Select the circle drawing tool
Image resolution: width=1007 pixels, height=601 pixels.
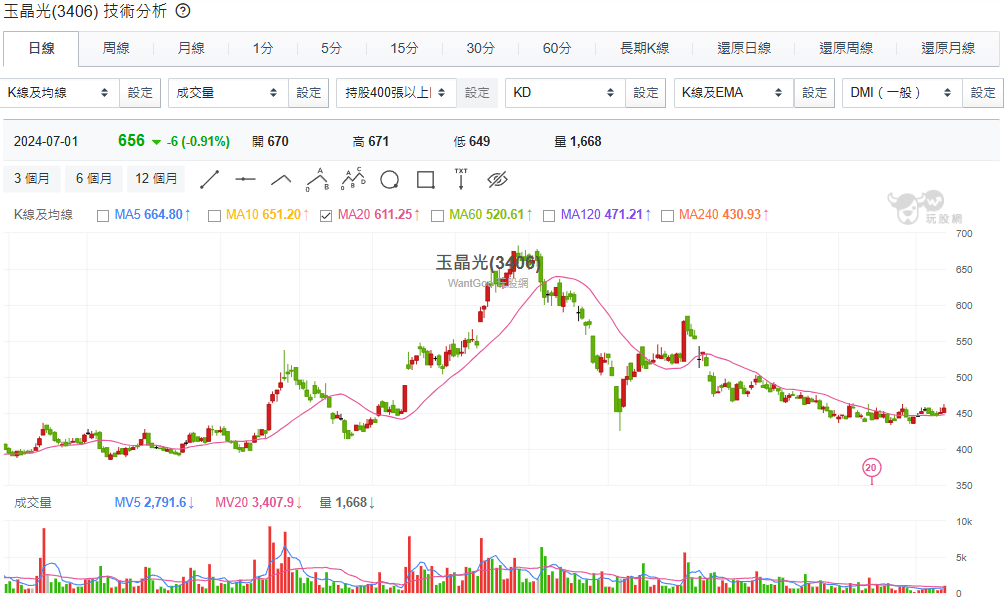[389, 180]
